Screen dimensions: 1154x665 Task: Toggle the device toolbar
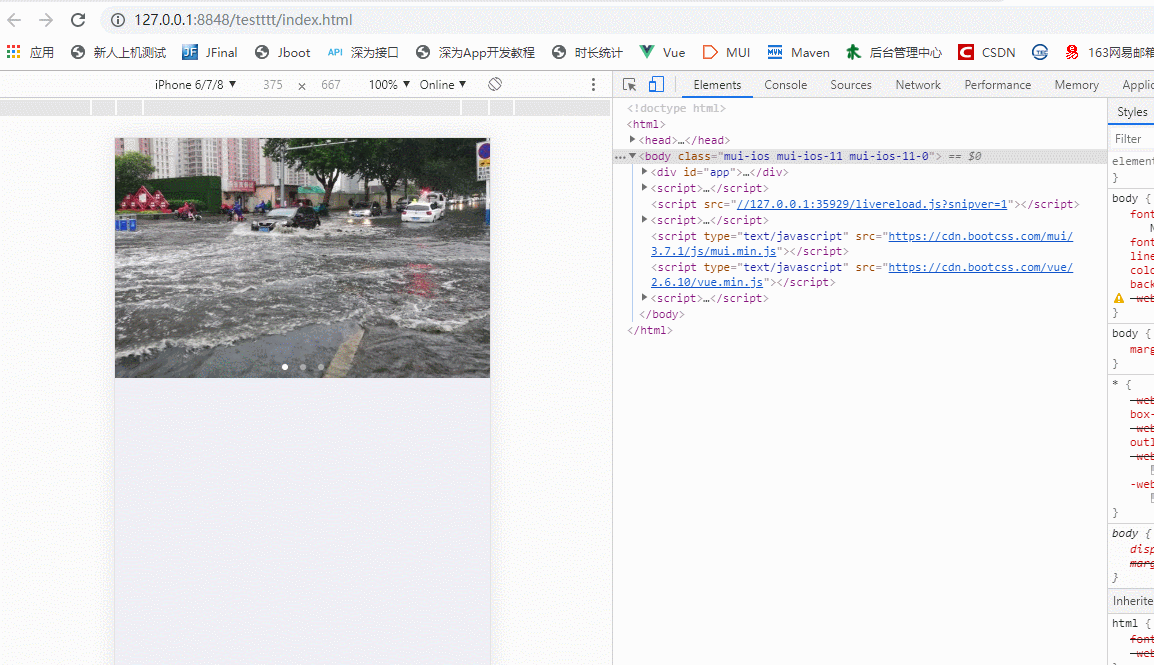click(656, 85)
